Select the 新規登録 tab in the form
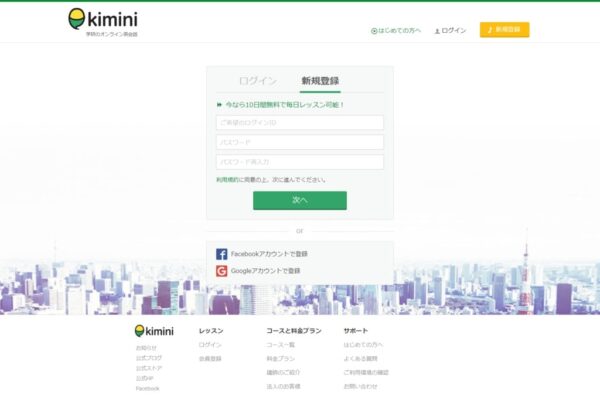The image size is (600, 396). 320,81
